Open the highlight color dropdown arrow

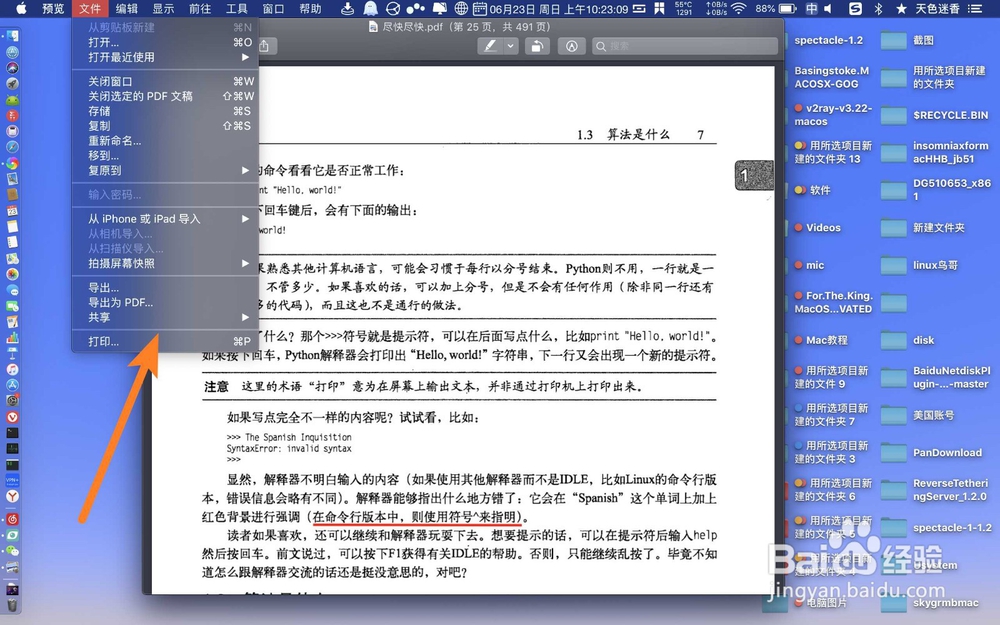pos(510,46)
